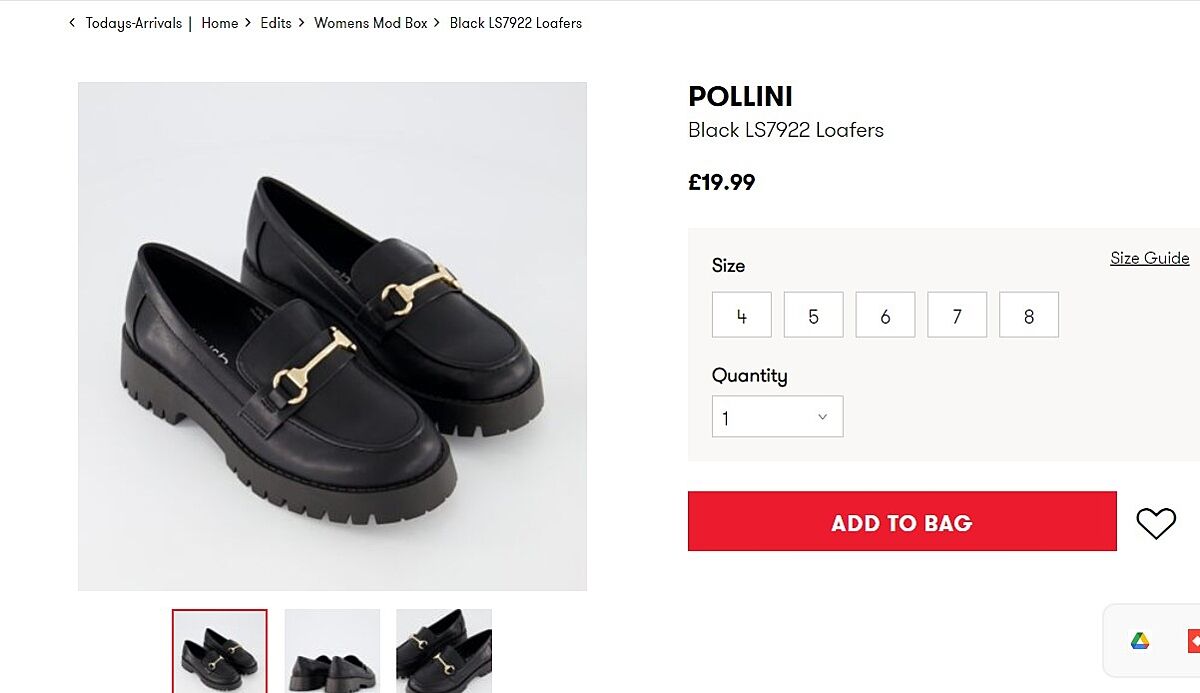This screenshot has width=1200, height=693.
Task: Click the red icon beside Google Drive
Action: click(1193, 641)
